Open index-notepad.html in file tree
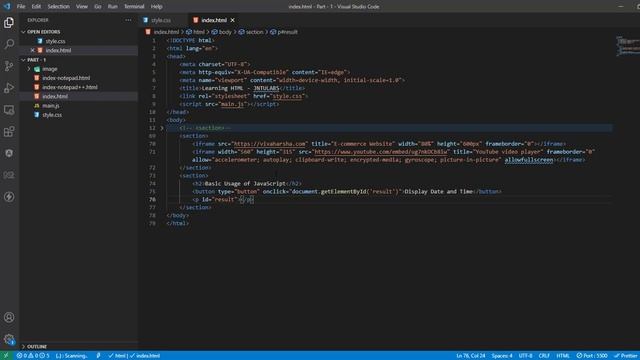 tap(66, 78)
